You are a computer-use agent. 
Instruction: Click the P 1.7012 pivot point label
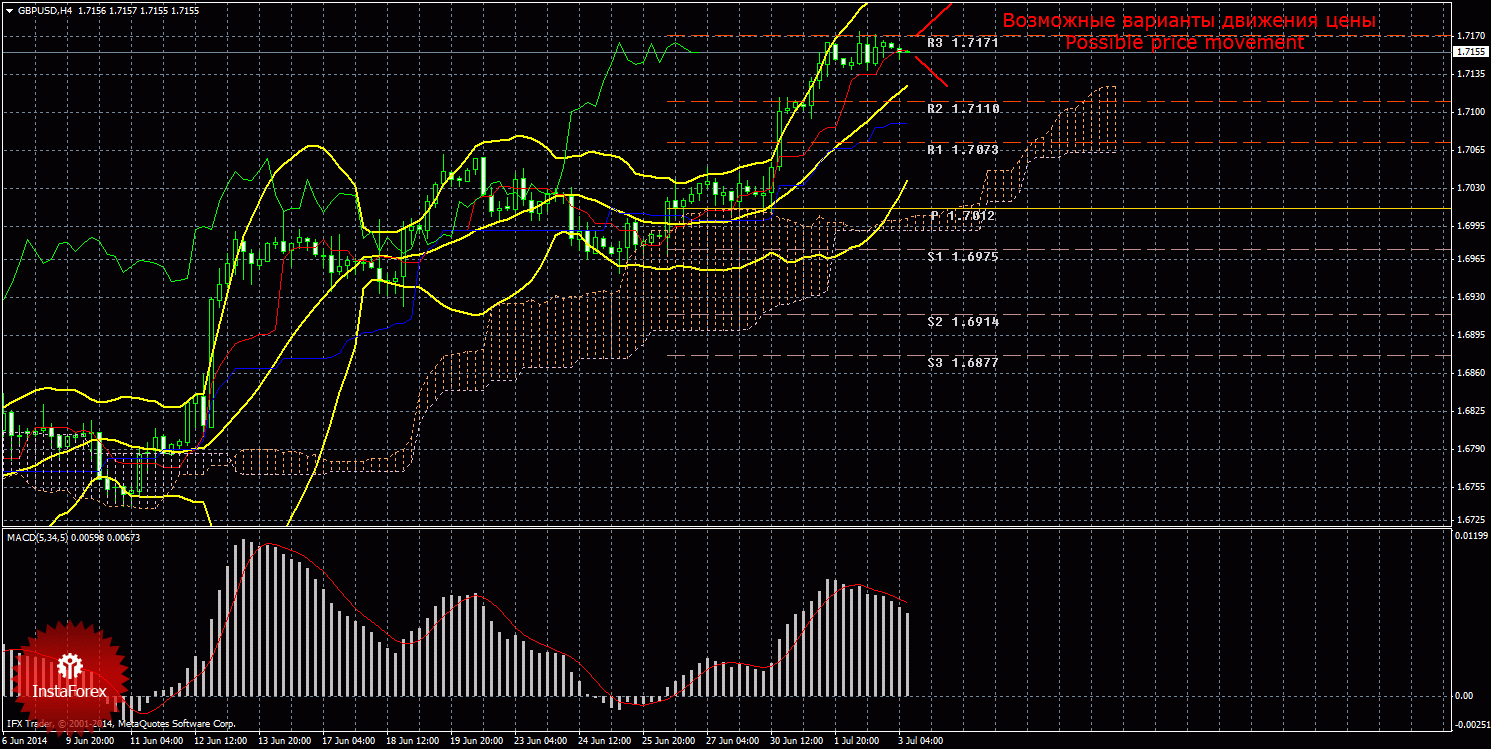(962, 216)
